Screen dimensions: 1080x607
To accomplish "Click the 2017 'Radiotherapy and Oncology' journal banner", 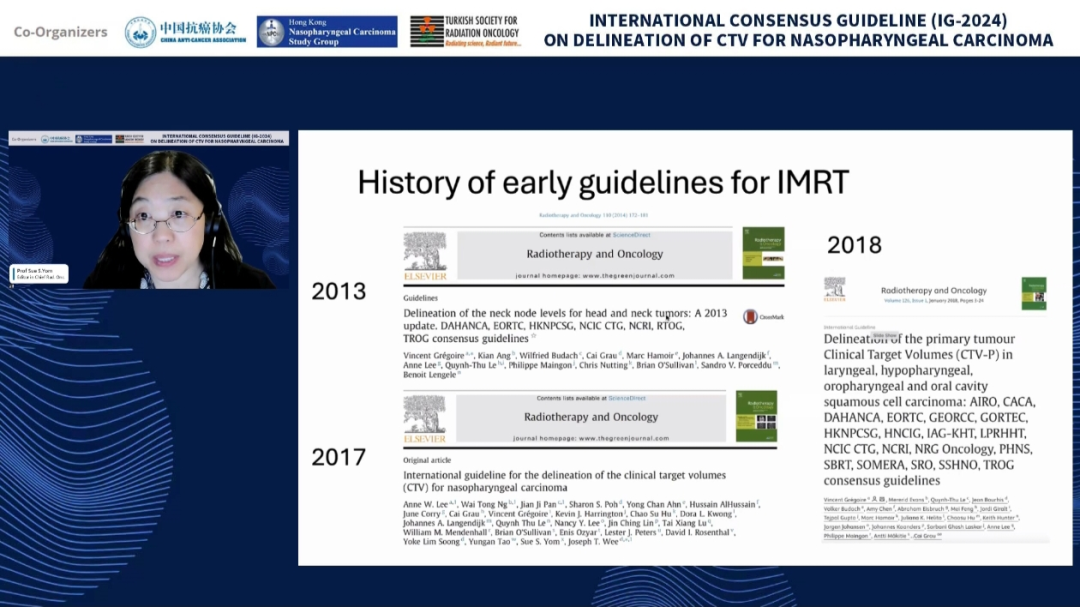I will (591, 417).
